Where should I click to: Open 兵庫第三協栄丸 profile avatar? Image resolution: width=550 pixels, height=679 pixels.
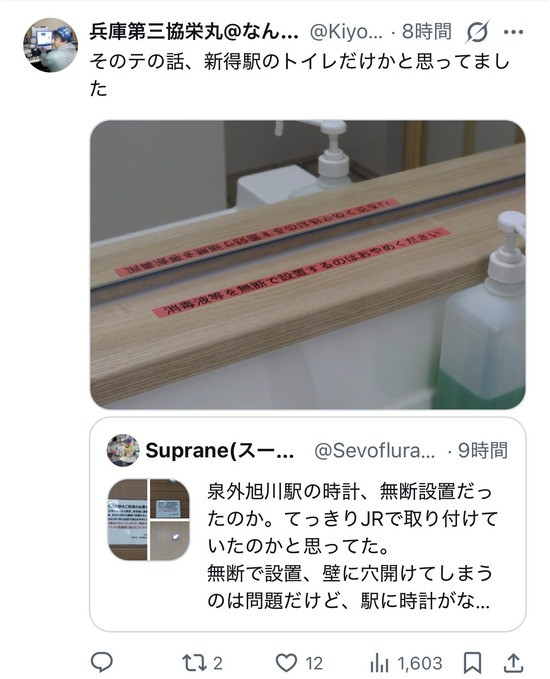[x=50, y=45]
